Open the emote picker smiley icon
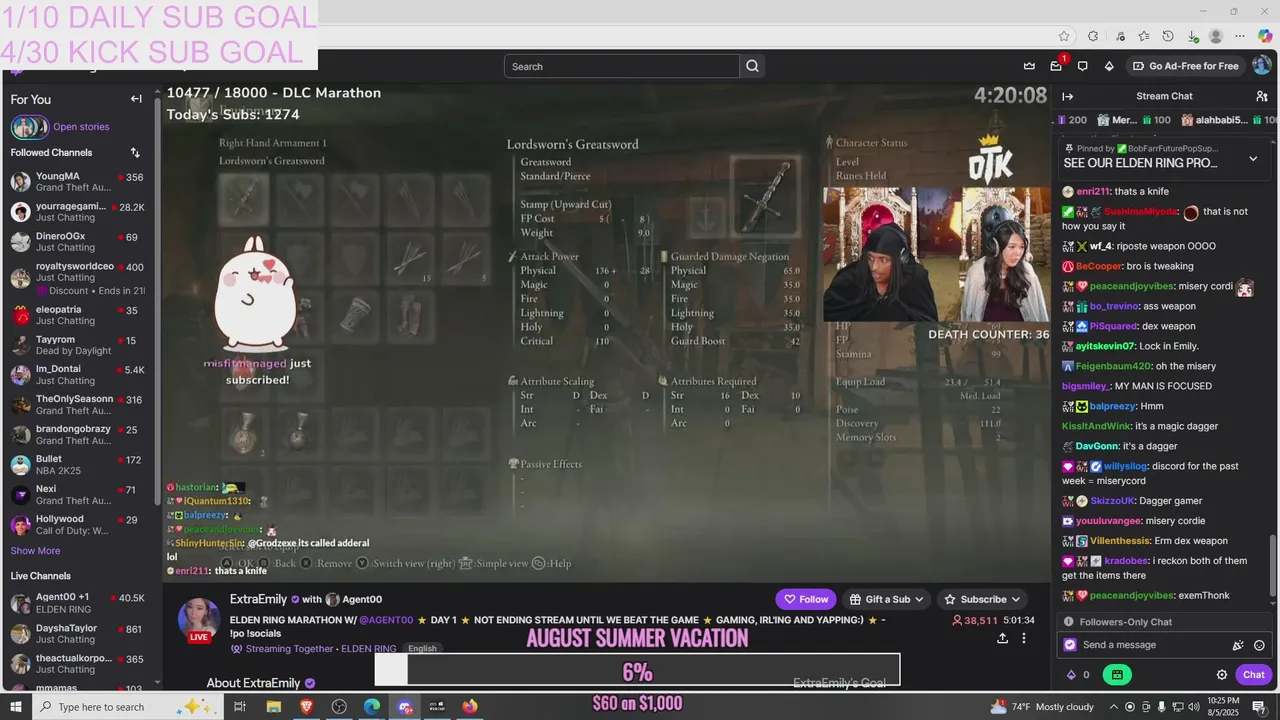Viewport: 1280px width, 720px height. (1259, 645)
